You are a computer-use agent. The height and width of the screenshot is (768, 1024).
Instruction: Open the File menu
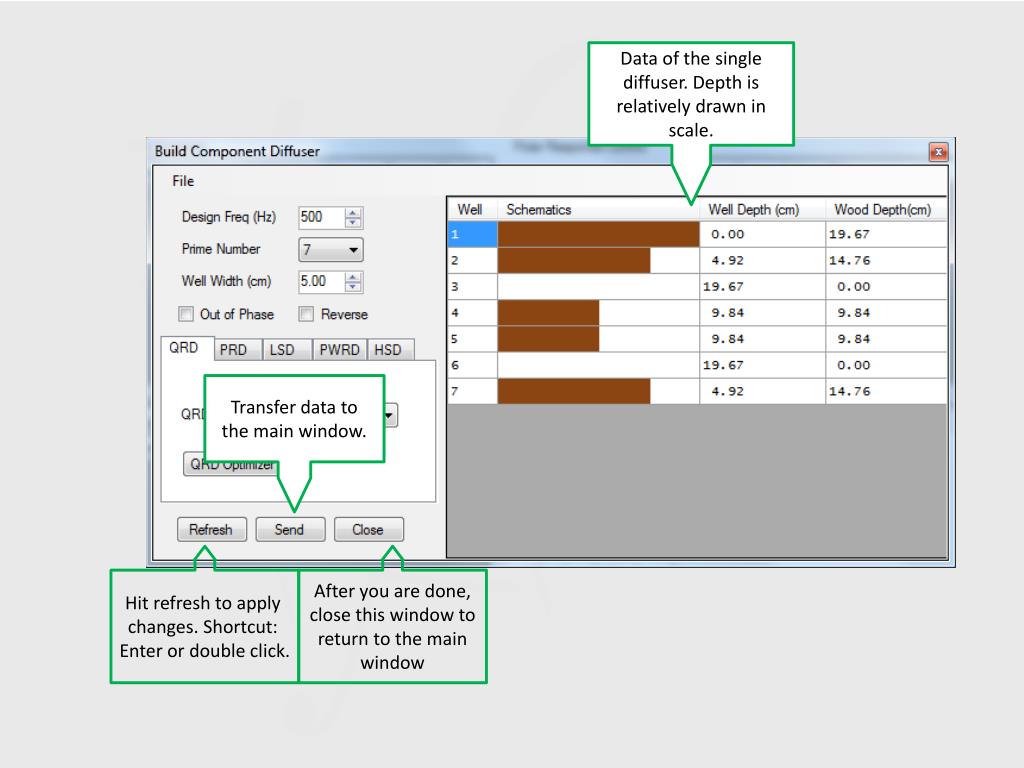click(183, 181)
